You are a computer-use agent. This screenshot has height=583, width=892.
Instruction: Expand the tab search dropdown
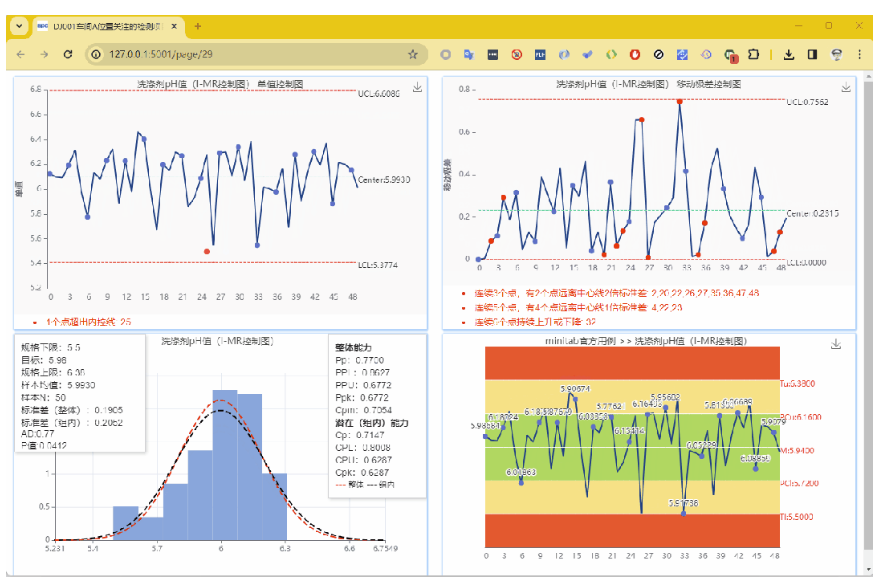tap(18, 26)
